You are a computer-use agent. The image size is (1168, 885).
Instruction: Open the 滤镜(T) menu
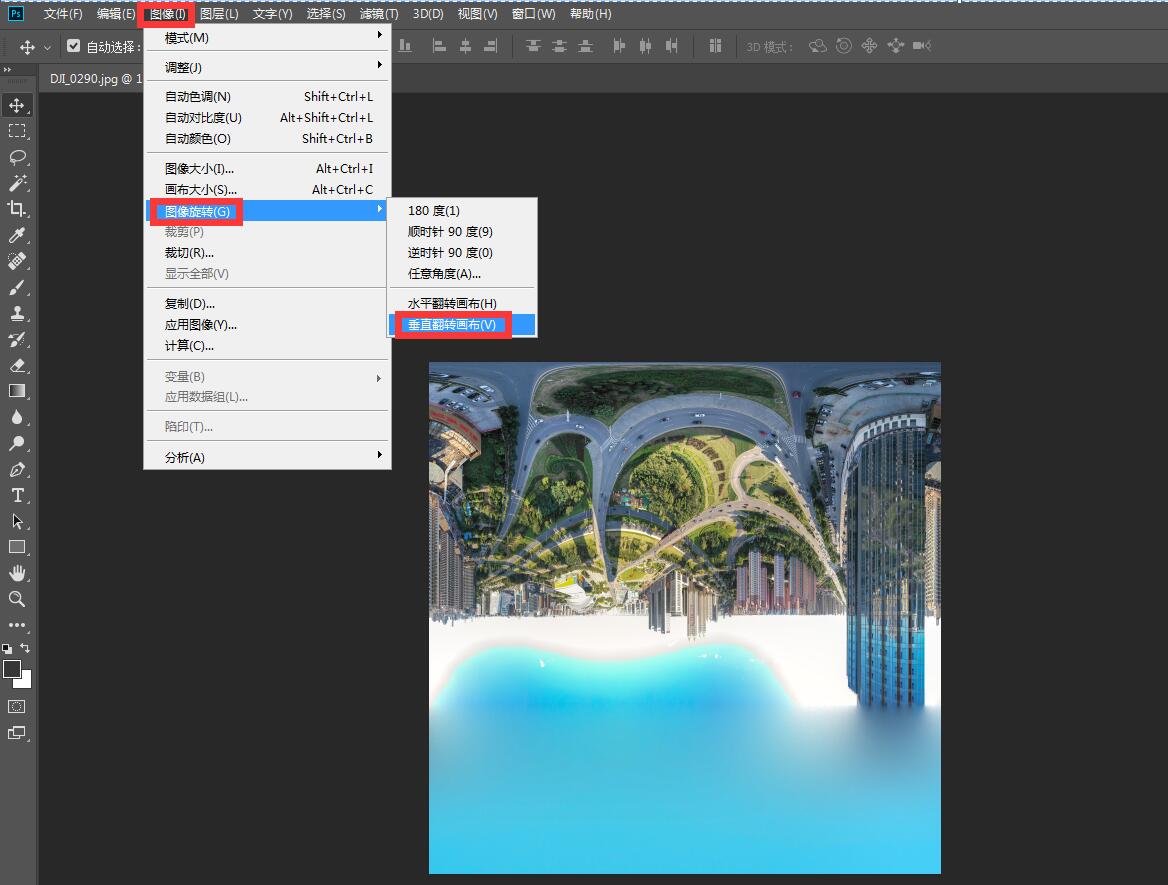click(378, 13)
